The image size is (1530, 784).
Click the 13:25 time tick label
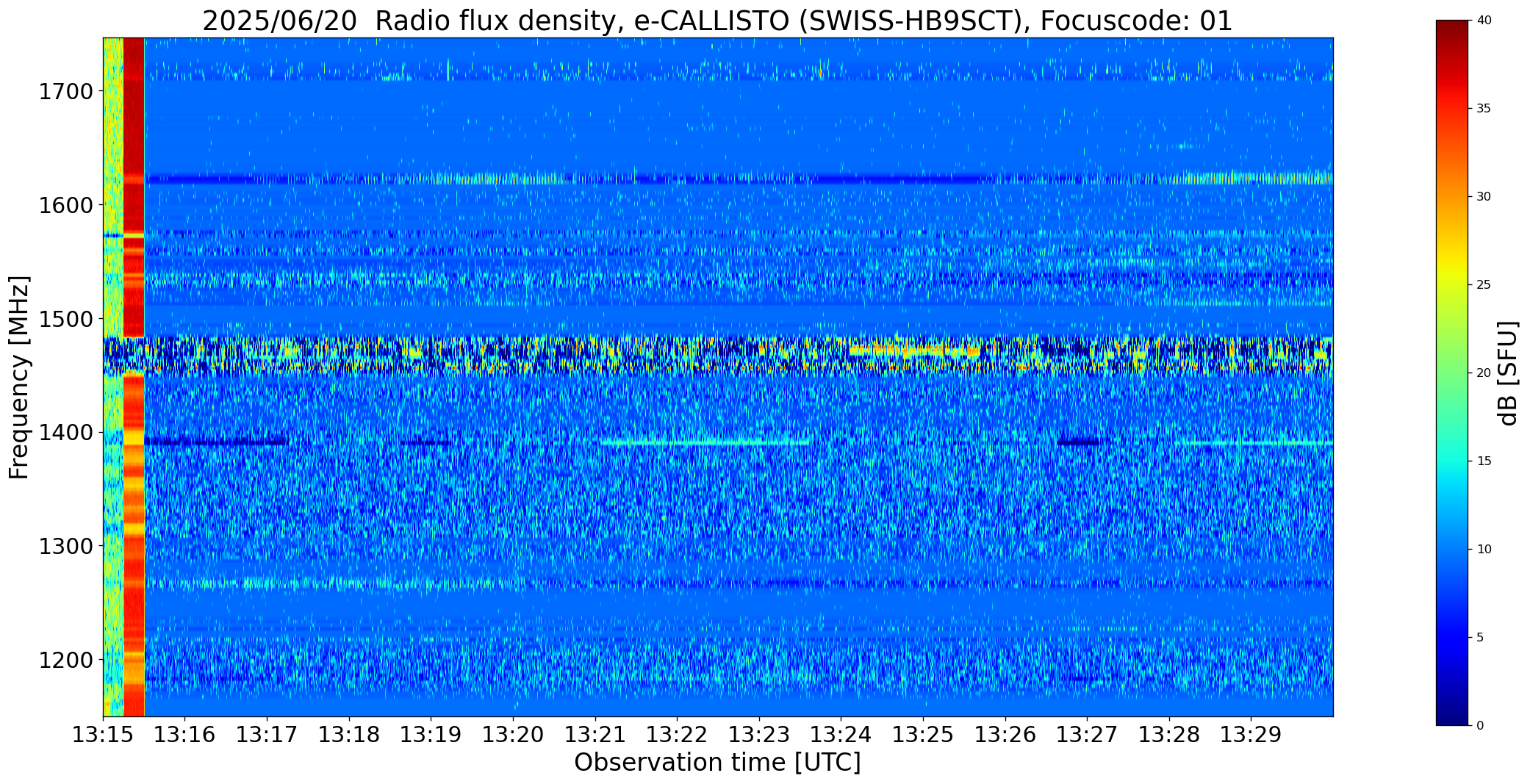point(923,735)
